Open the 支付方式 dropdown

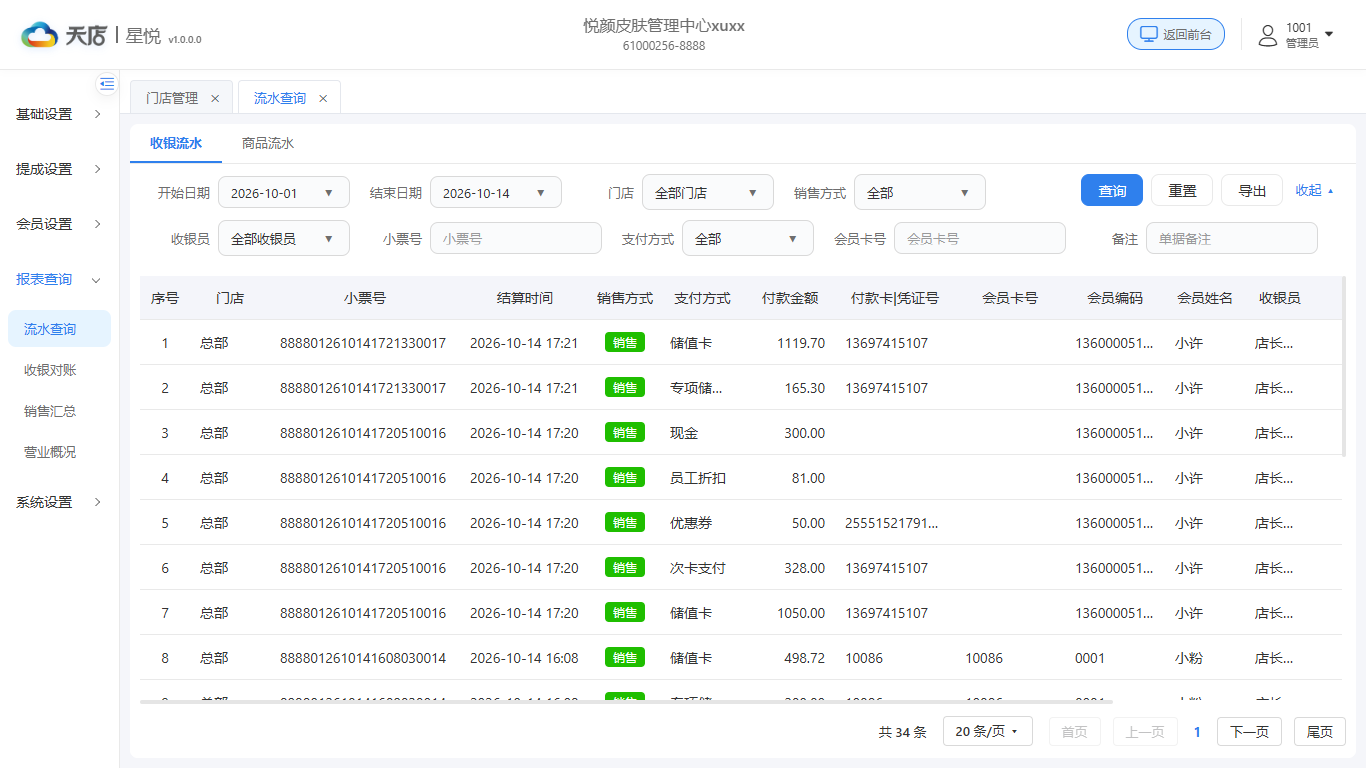pos(748,239)
